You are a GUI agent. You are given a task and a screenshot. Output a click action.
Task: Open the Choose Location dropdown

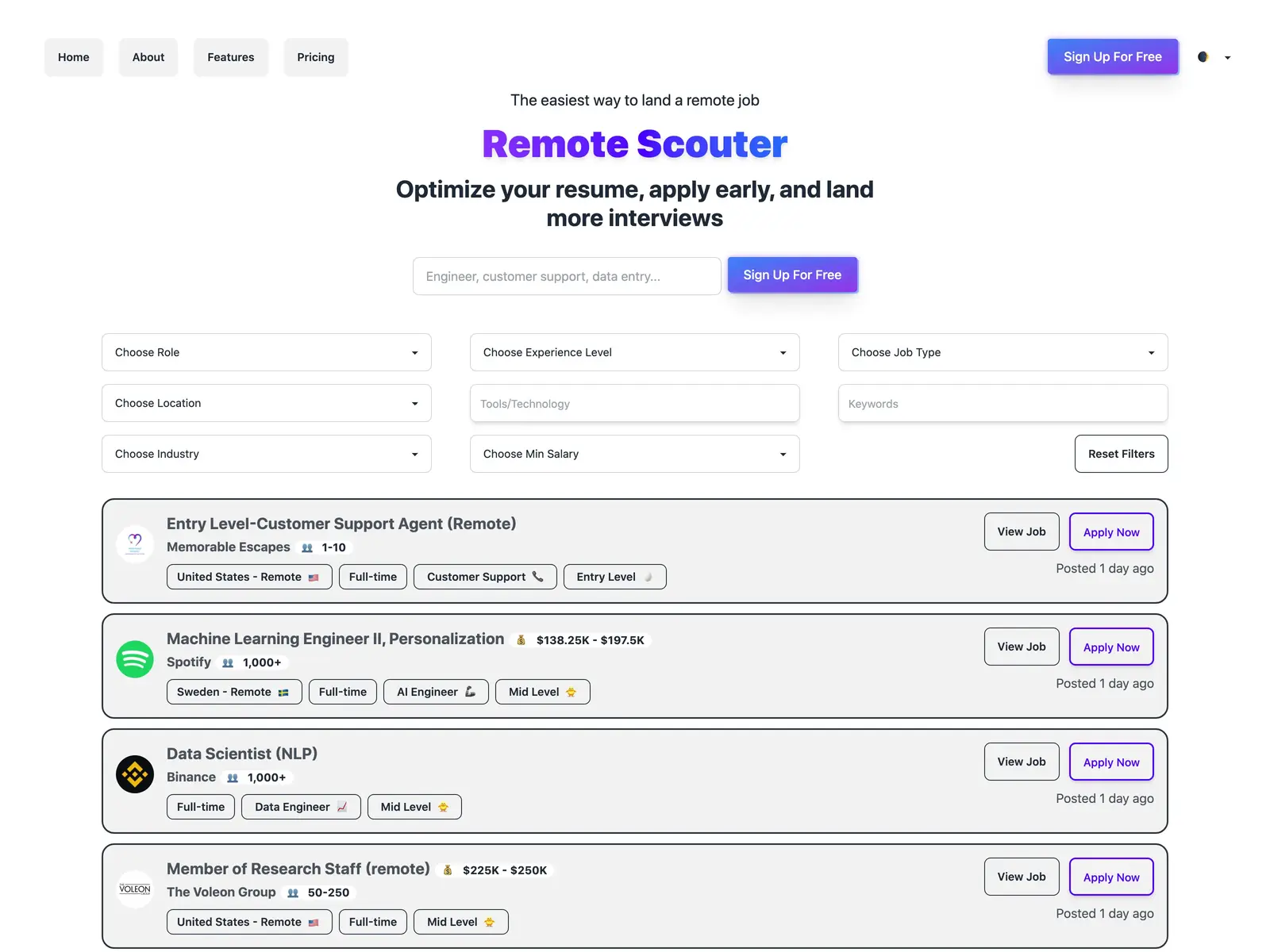click(267, 403)
